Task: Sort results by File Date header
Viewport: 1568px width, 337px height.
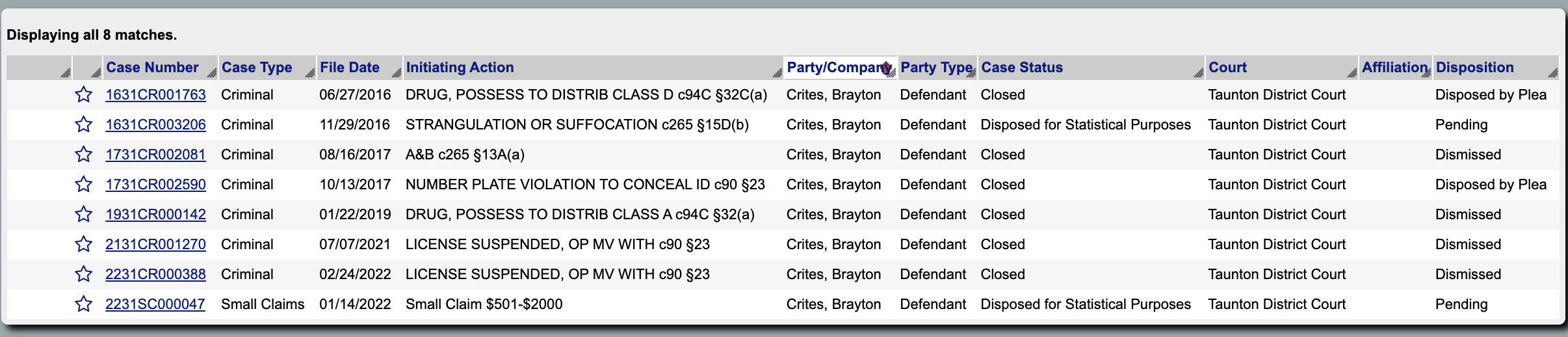Action: coord(350,68)
